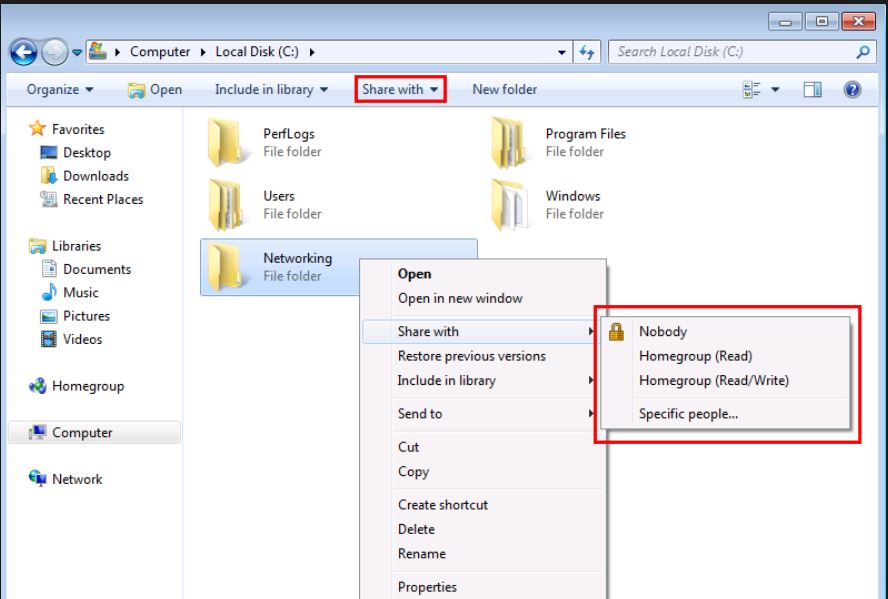Screen dimensions: 888x599
Task: Click the magnifier search icon
Action: pos(863,52)
